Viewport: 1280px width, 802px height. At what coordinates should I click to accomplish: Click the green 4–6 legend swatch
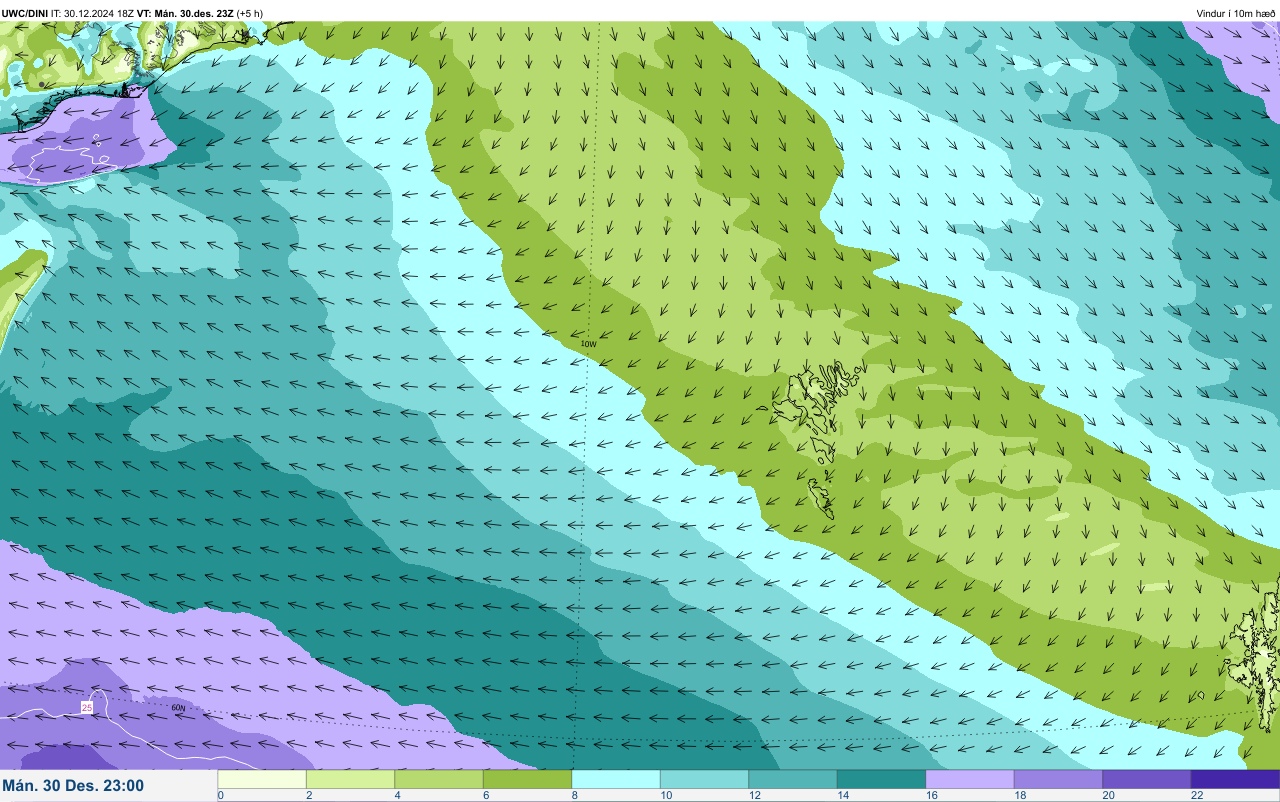coord(439,779)
